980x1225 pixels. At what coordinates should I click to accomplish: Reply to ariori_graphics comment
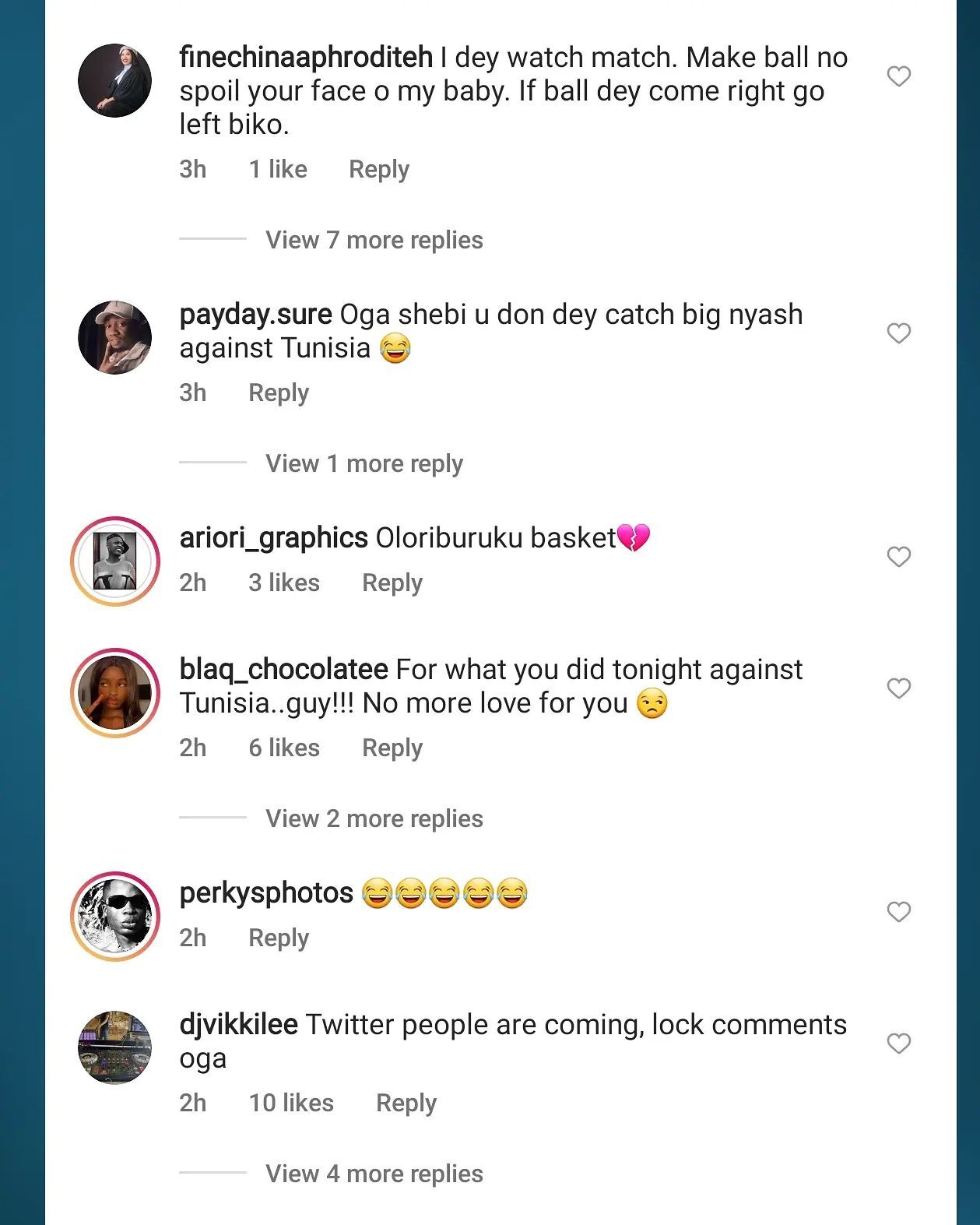392,583
